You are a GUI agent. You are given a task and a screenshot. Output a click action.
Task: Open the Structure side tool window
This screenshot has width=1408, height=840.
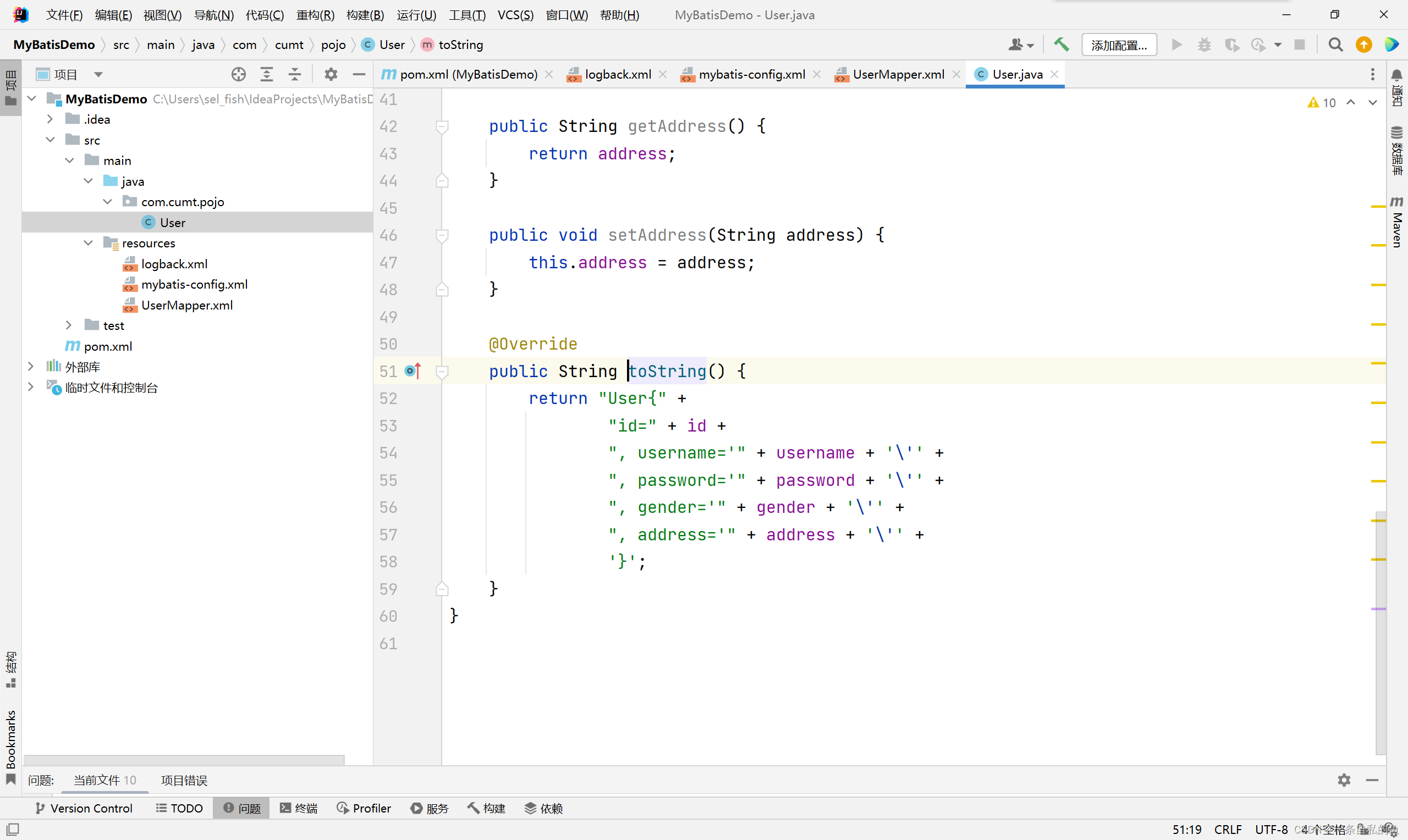point(11,670)
